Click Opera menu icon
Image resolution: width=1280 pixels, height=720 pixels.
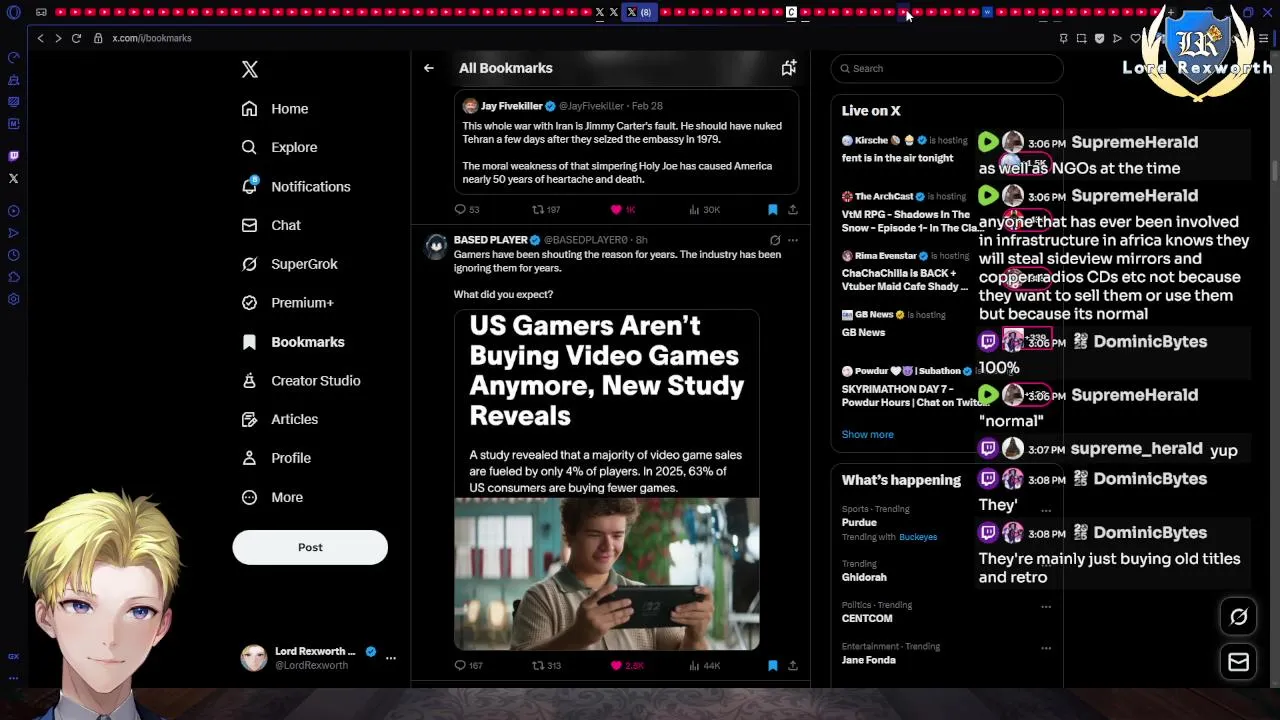(13, 12)
